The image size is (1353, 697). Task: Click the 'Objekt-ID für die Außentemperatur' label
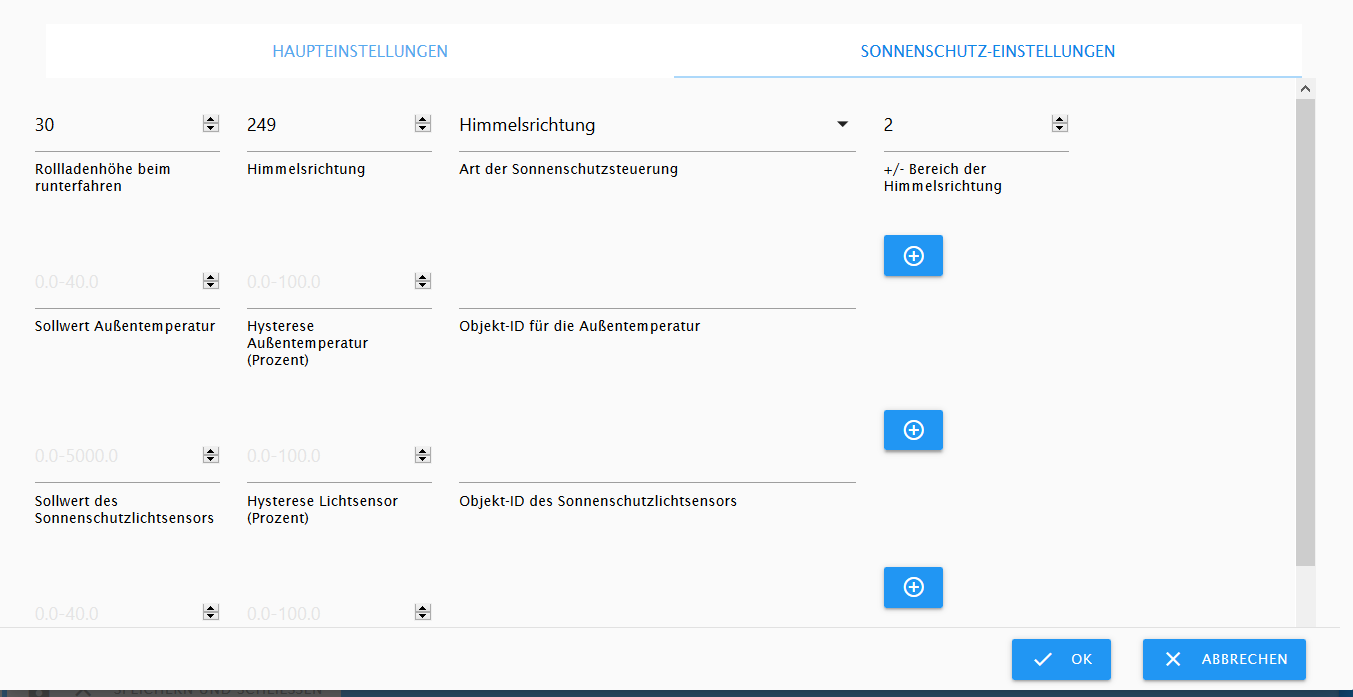[x=579, y=326]
